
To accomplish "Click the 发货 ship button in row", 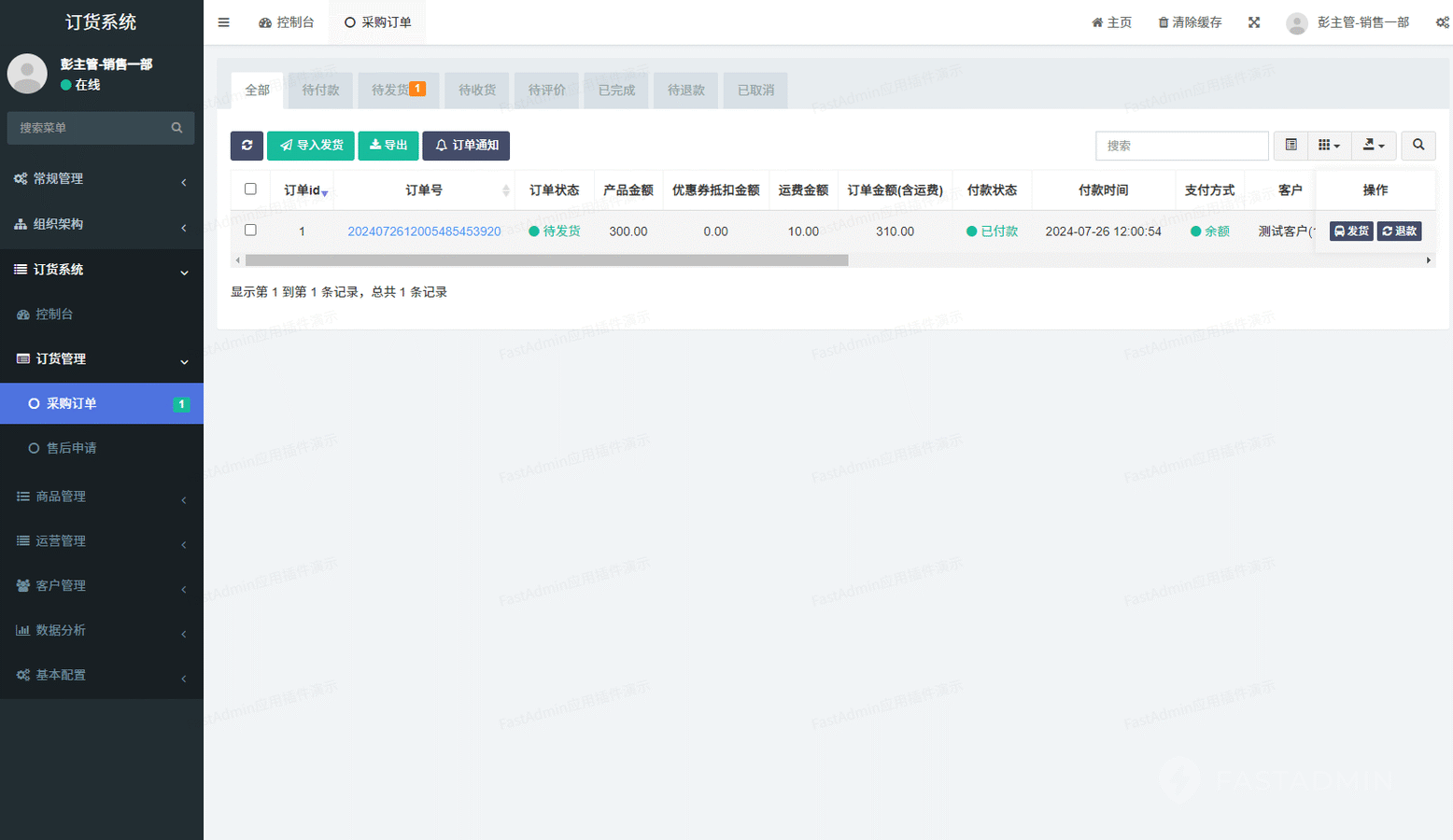I will pyautogui.click(x=1350, y=231).
